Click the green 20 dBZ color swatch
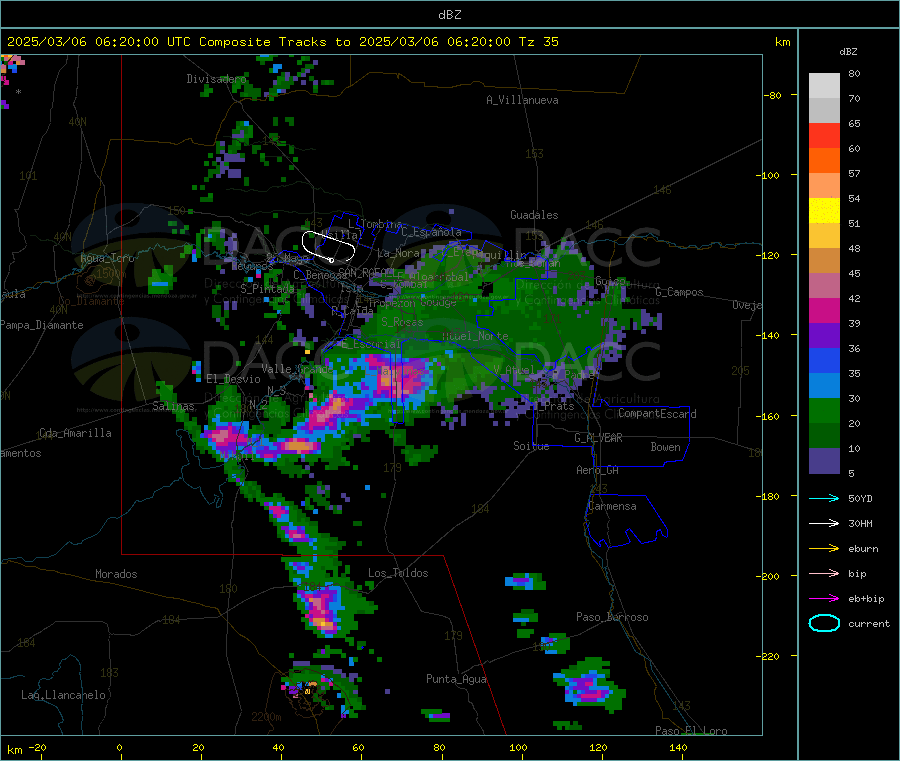Screen dimensions: 900x761 coord(824,410)
